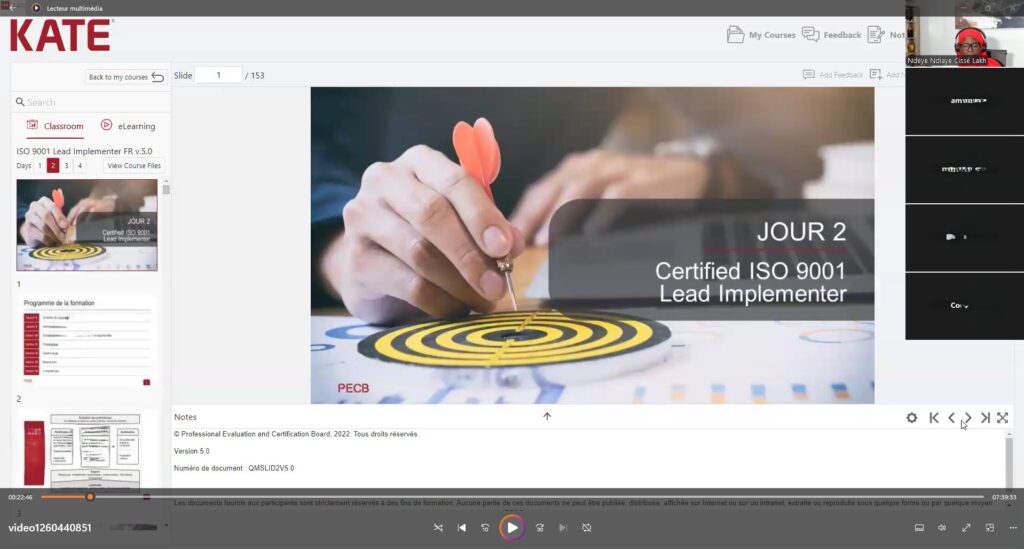Go to the previous slide
The width and height of the screenshot is (1024, 549).
(952, 418)
